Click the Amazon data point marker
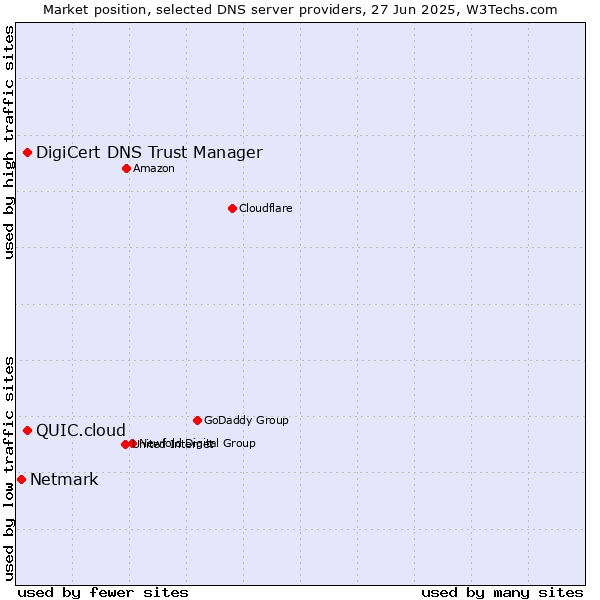Viewport: 600px width, 600px height. click(127, 168)
